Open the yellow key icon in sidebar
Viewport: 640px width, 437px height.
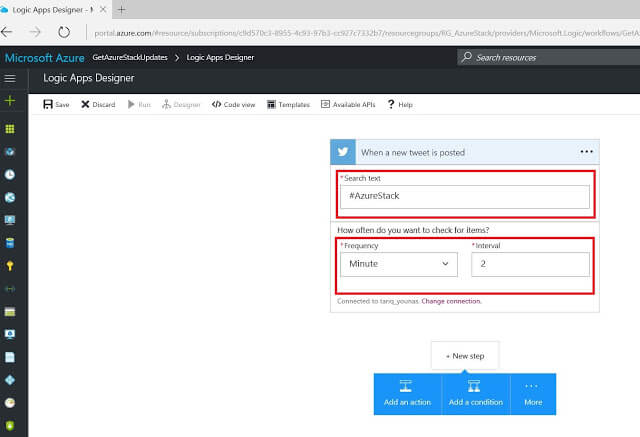10,266
